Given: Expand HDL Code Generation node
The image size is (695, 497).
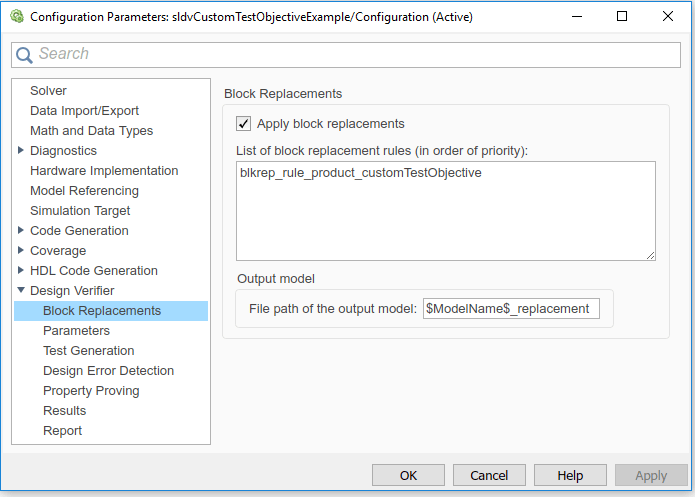Looking at the screenshot, I should point(21,271).
